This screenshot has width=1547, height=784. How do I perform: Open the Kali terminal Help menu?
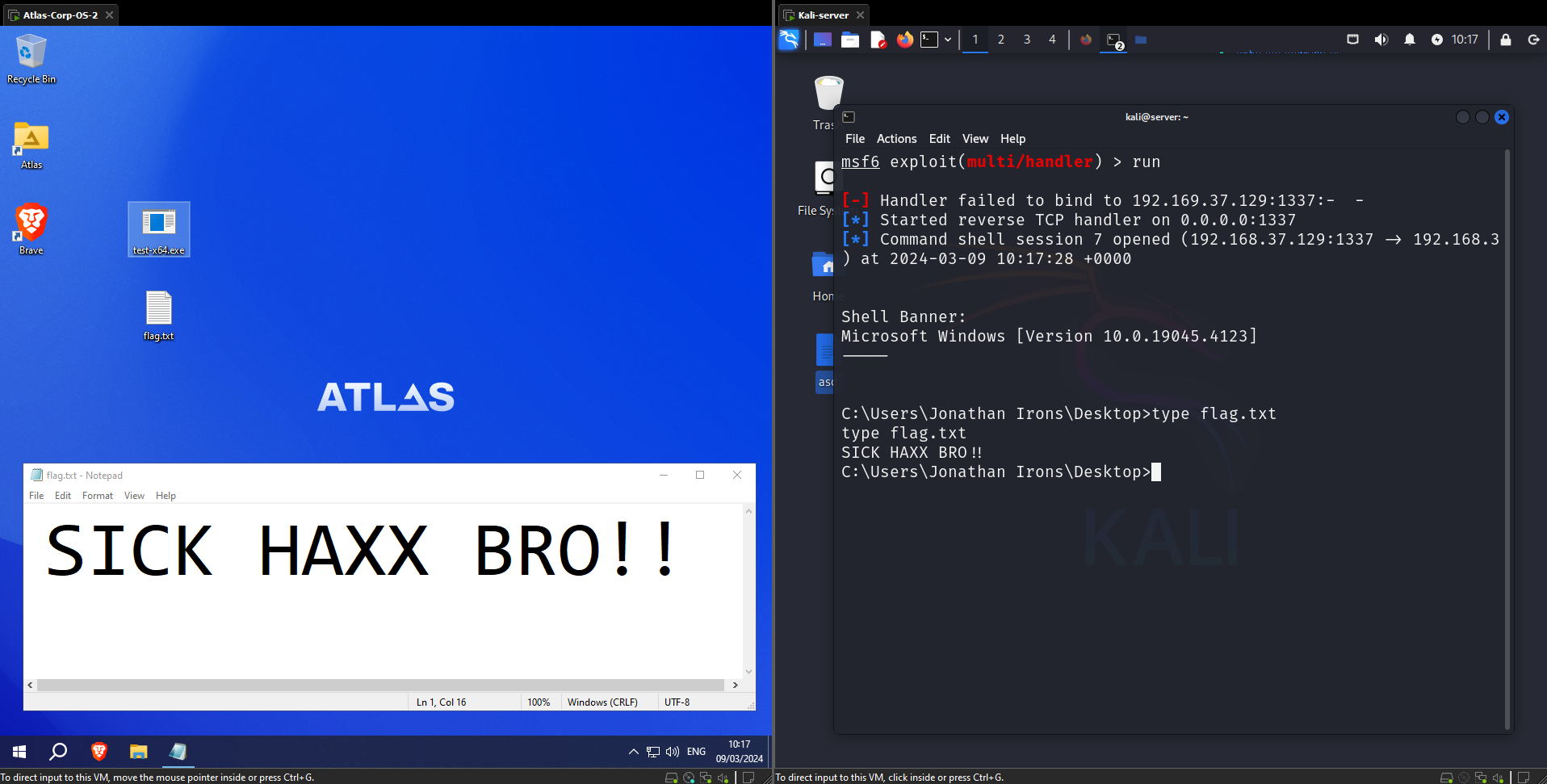coord(1013,139)
